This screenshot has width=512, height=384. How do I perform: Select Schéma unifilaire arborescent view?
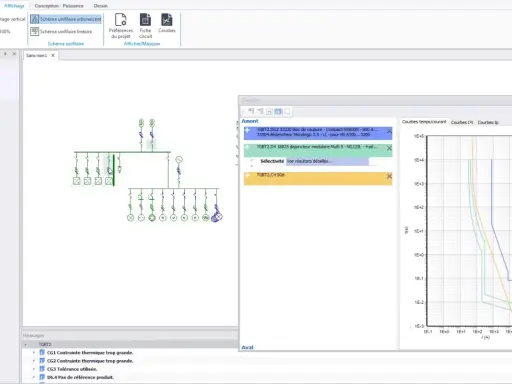click(x=66, y=19)
